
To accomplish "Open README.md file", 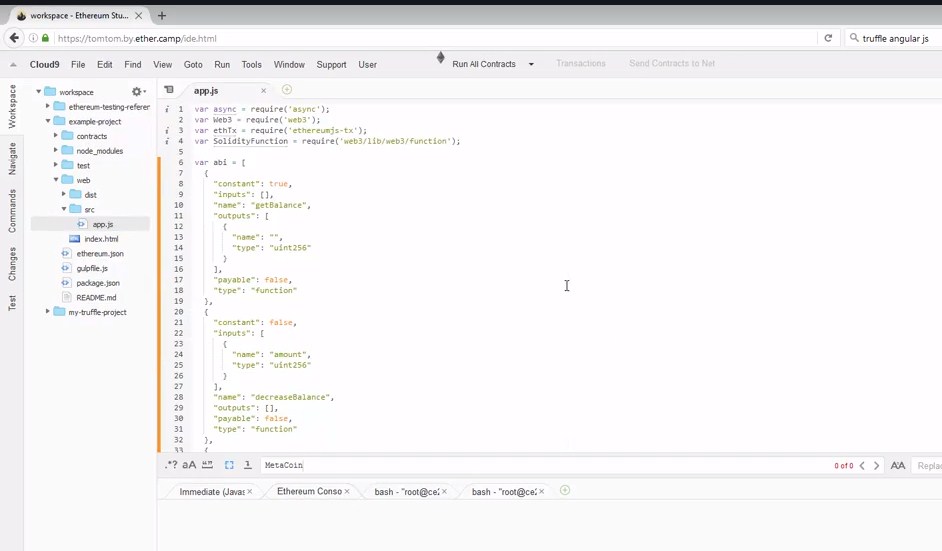I will click(x=96, y=297).
